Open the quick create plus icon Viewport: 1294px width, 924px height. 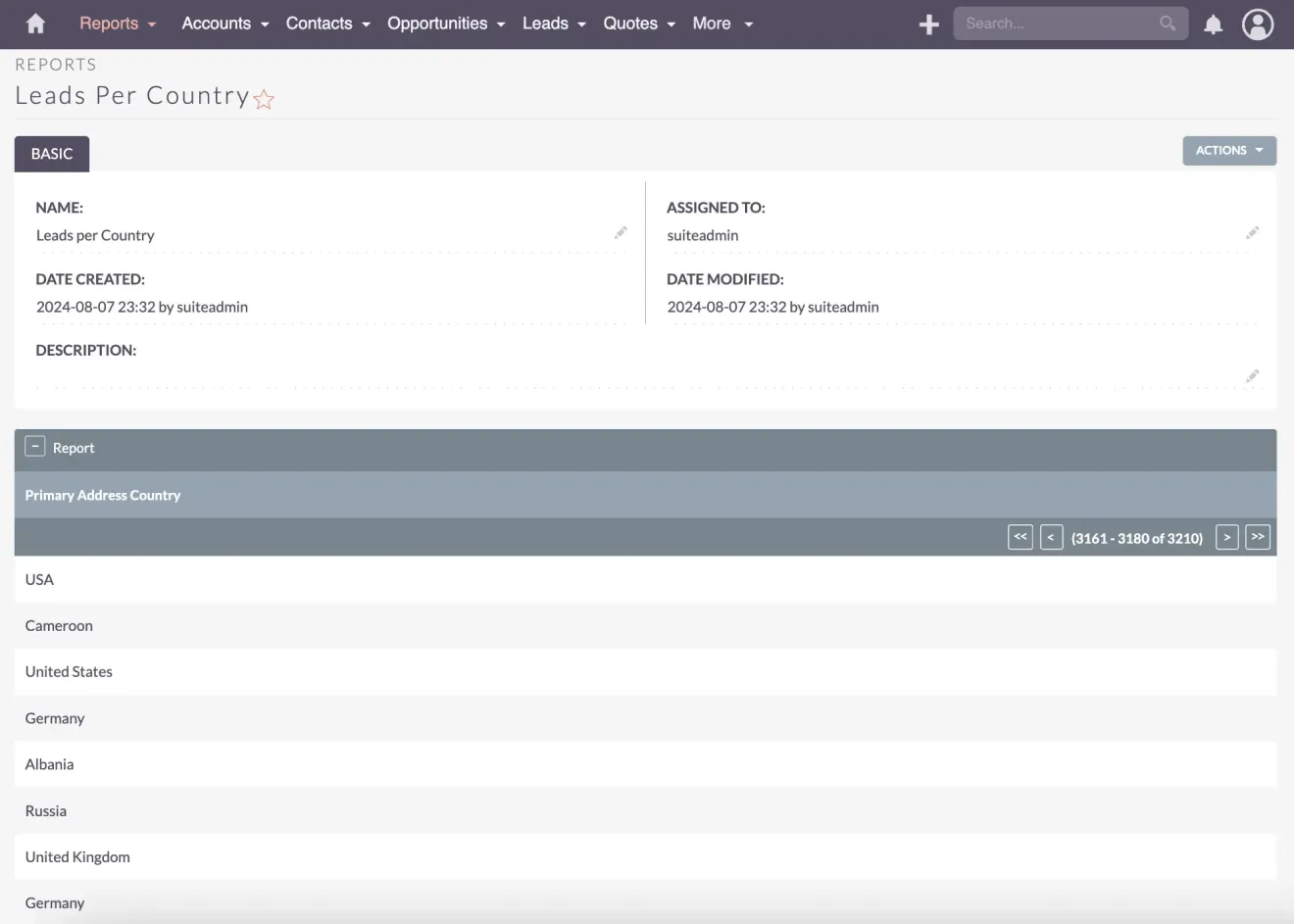(x=927, y=24)
